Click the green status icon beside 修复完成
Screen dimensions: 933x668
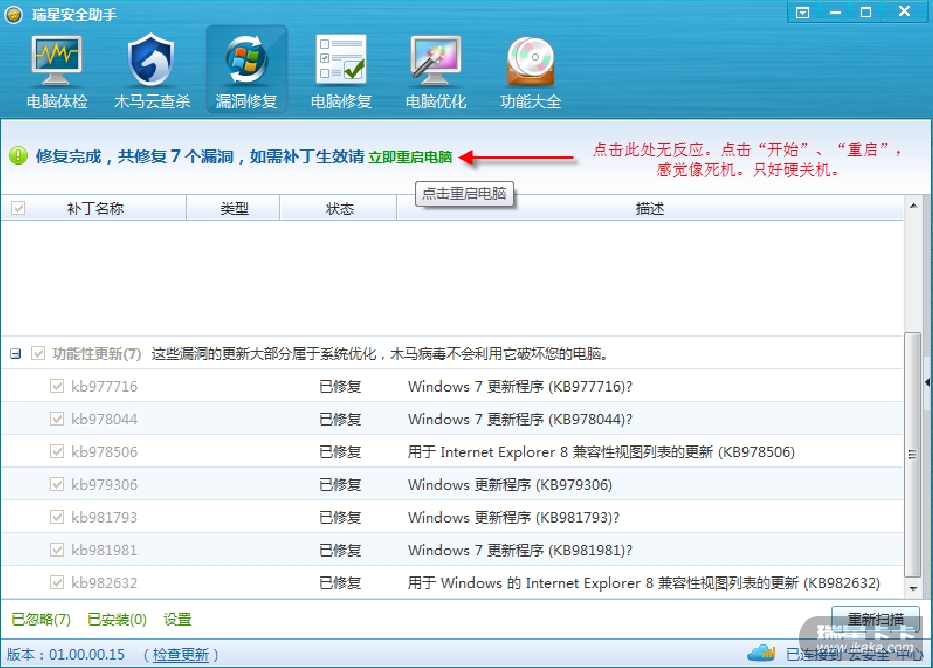[18, 156]
